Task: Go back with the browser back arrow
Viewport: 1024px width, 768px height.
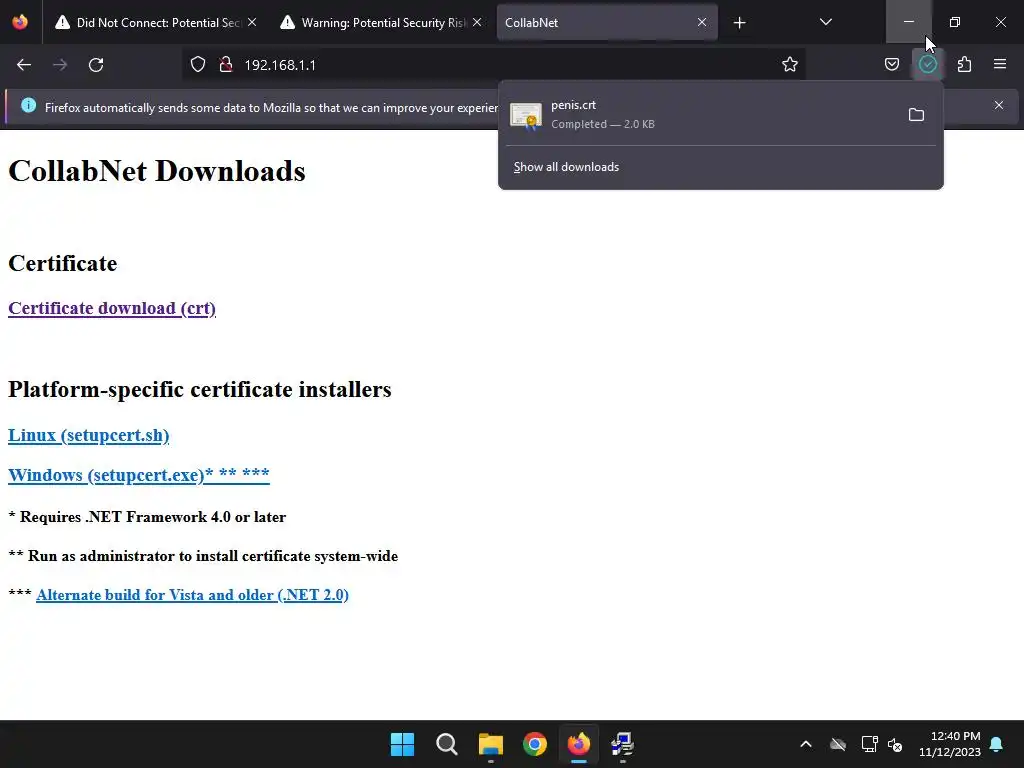Action: pyautogui.click(x=24, y=65)
